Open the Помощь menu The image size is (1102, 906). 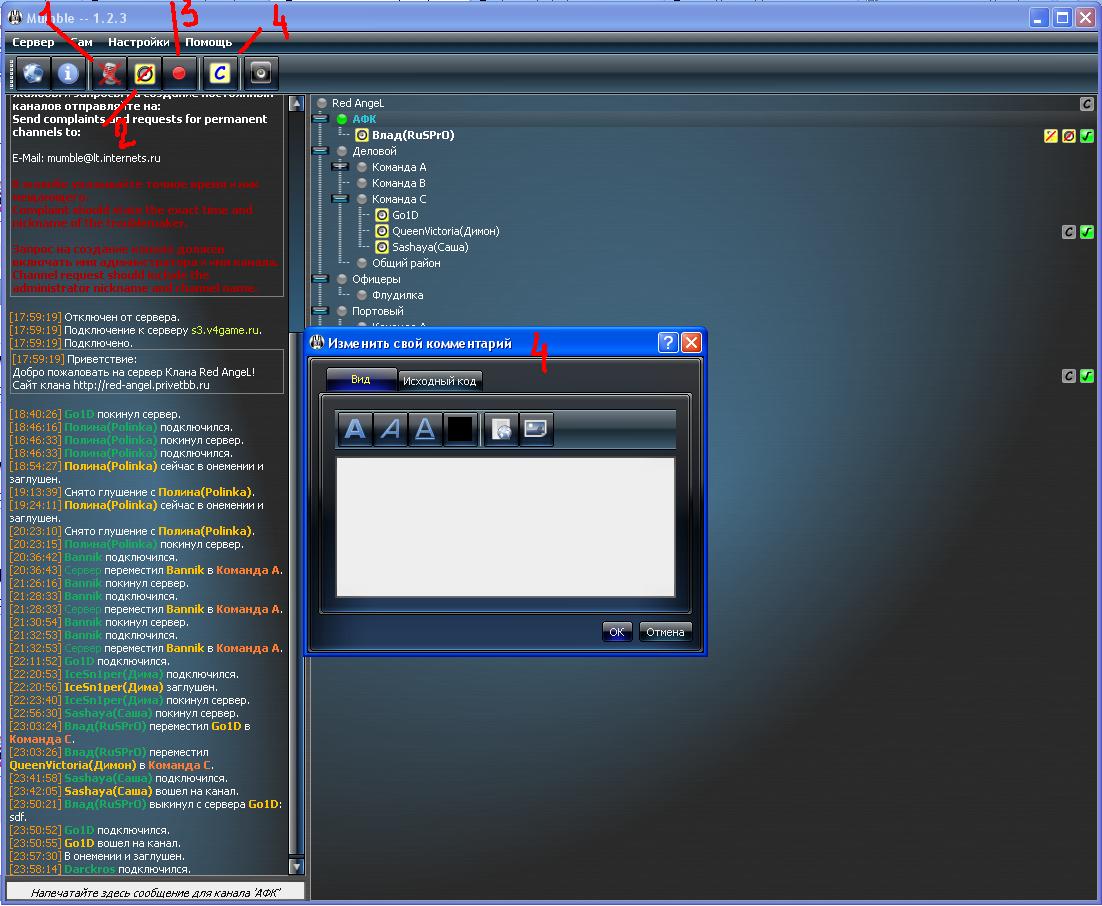coord(209,42)
